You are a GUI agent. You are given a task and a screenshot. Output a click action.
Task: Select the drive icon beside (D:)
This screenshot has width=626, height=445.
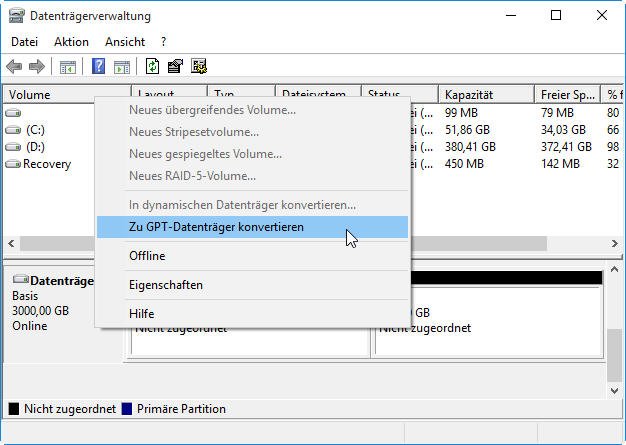13,147
